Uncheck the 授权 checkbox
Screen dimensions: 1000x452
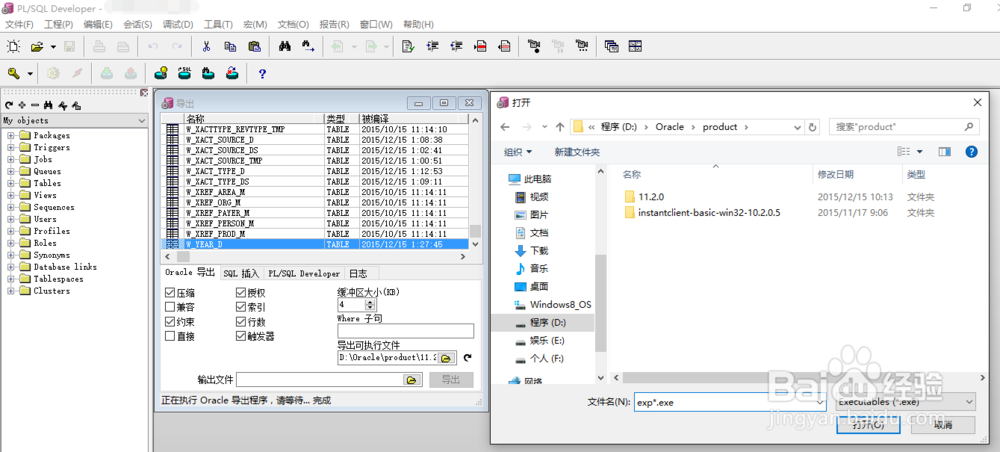point(240,293)
